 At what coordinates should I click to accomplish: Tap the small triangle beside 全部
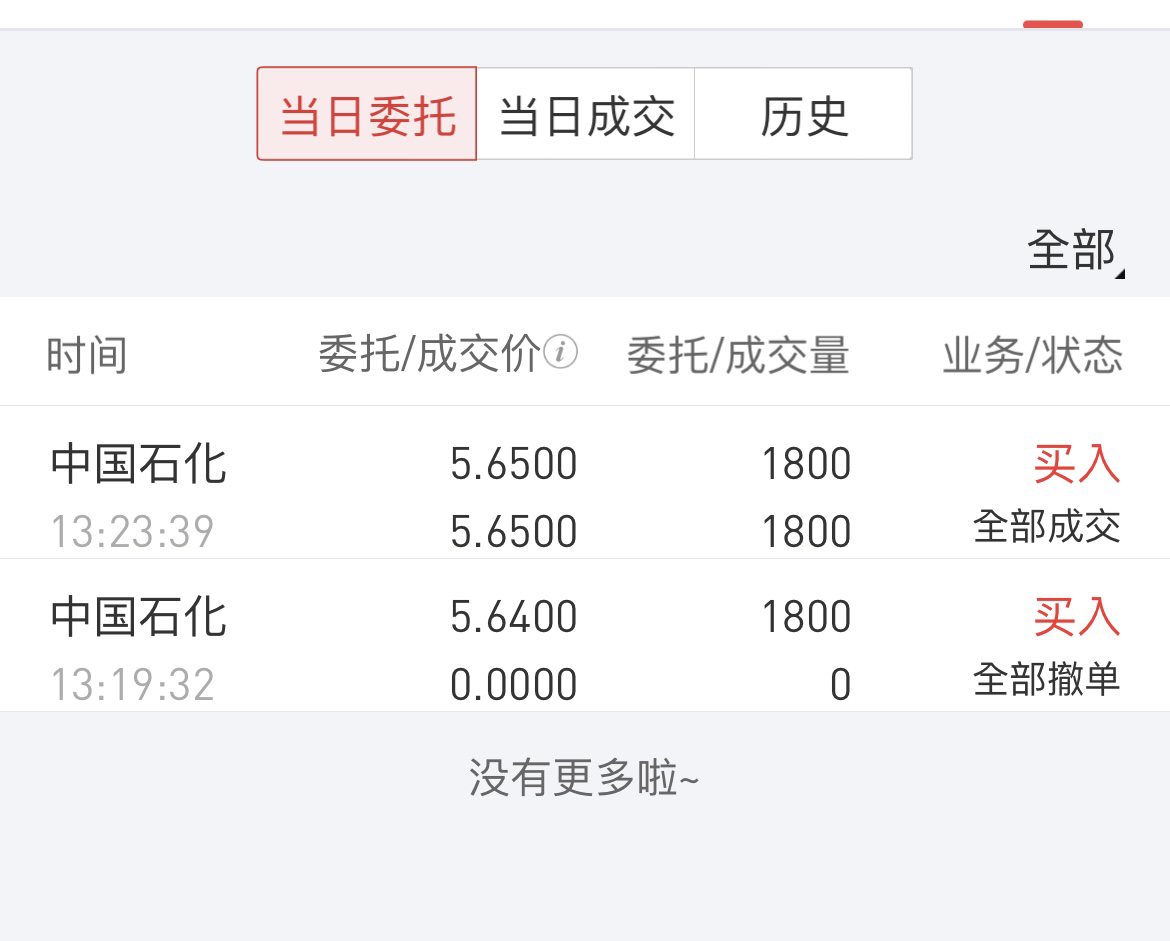point(1120,274)
